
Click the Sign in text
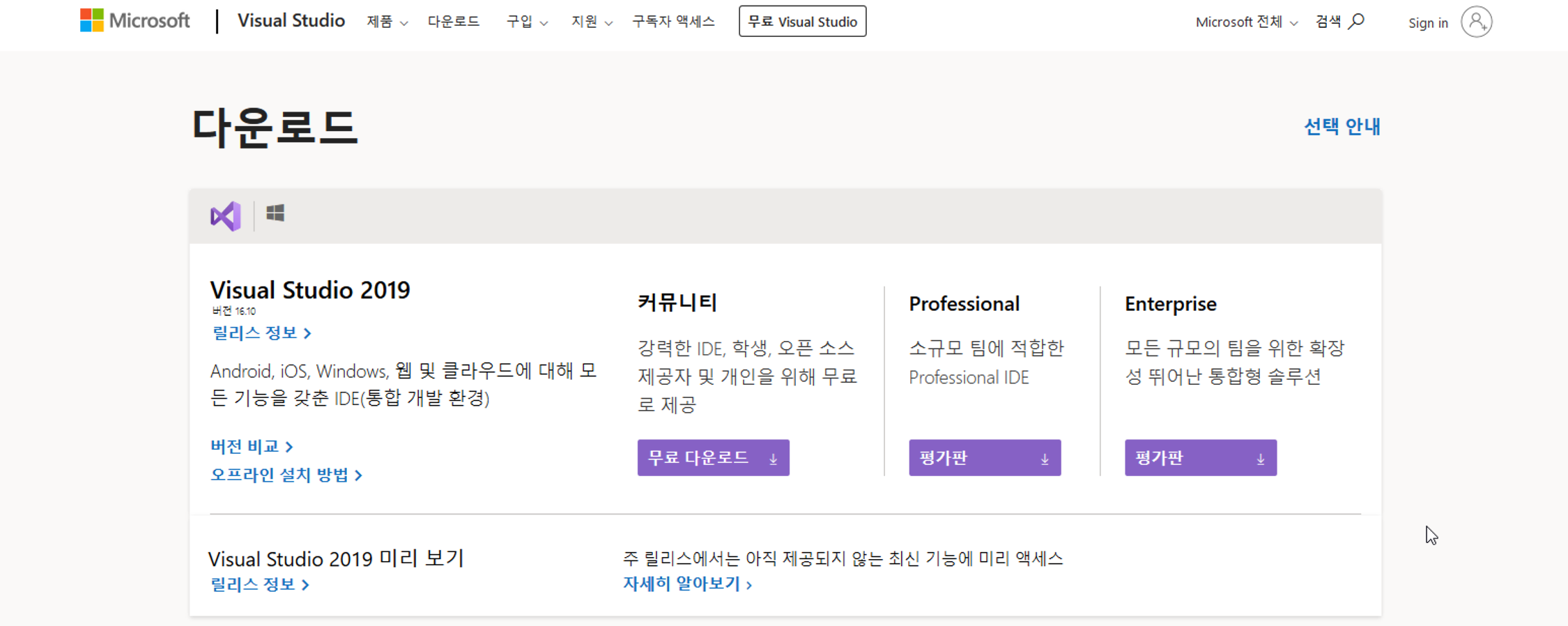[1428, 23]
